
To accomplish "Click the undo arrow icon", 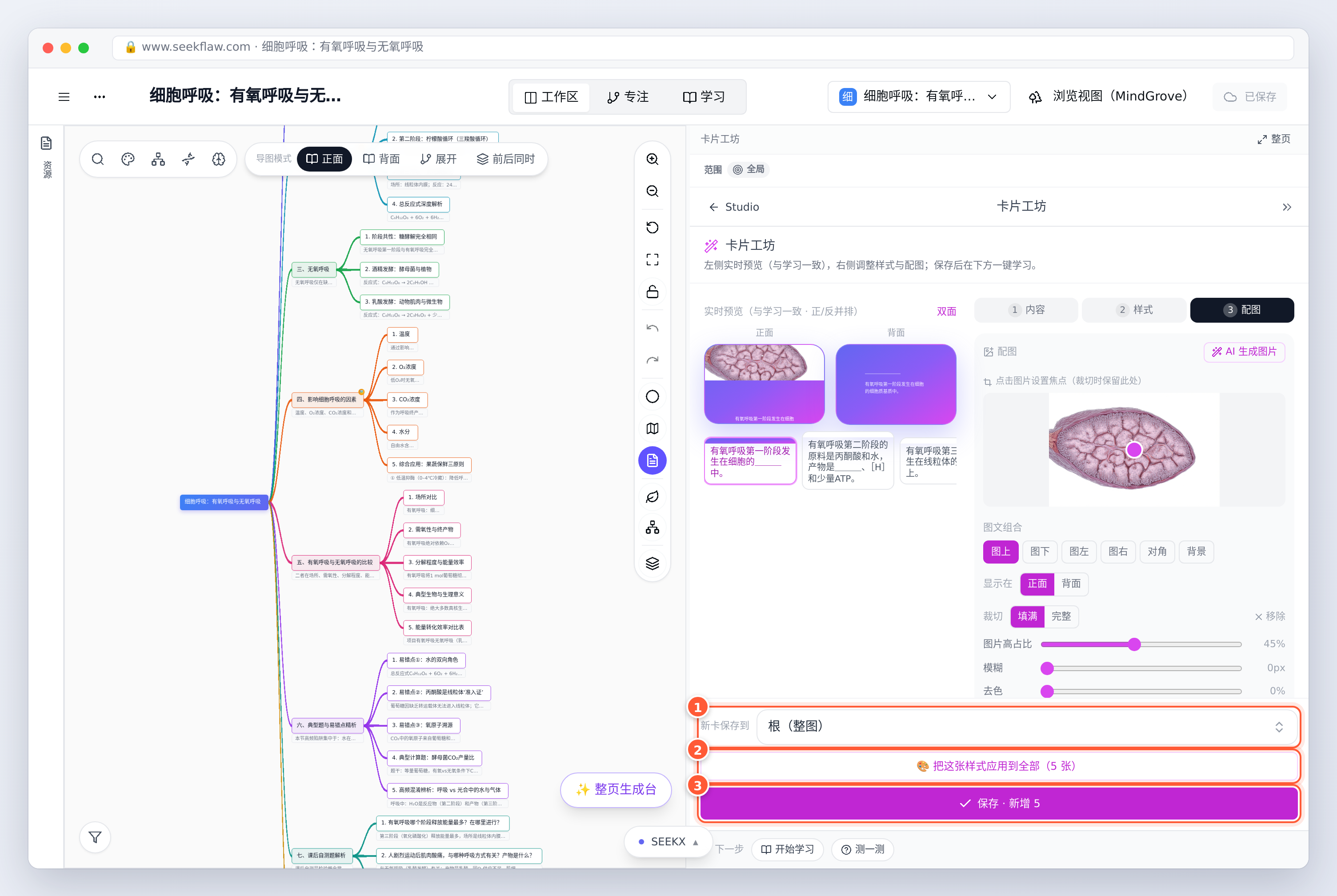I will [x=652, y=328].
